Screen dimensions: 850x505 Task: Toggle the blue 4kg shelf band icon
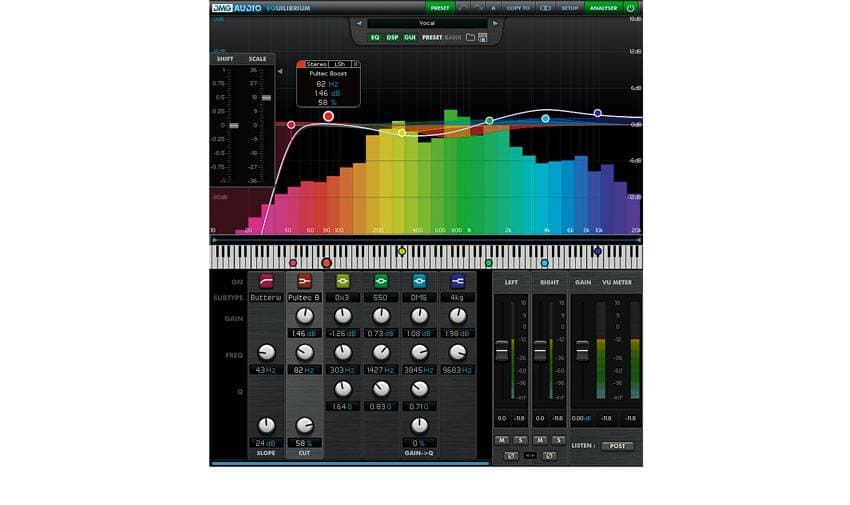(x=458, y=281)
